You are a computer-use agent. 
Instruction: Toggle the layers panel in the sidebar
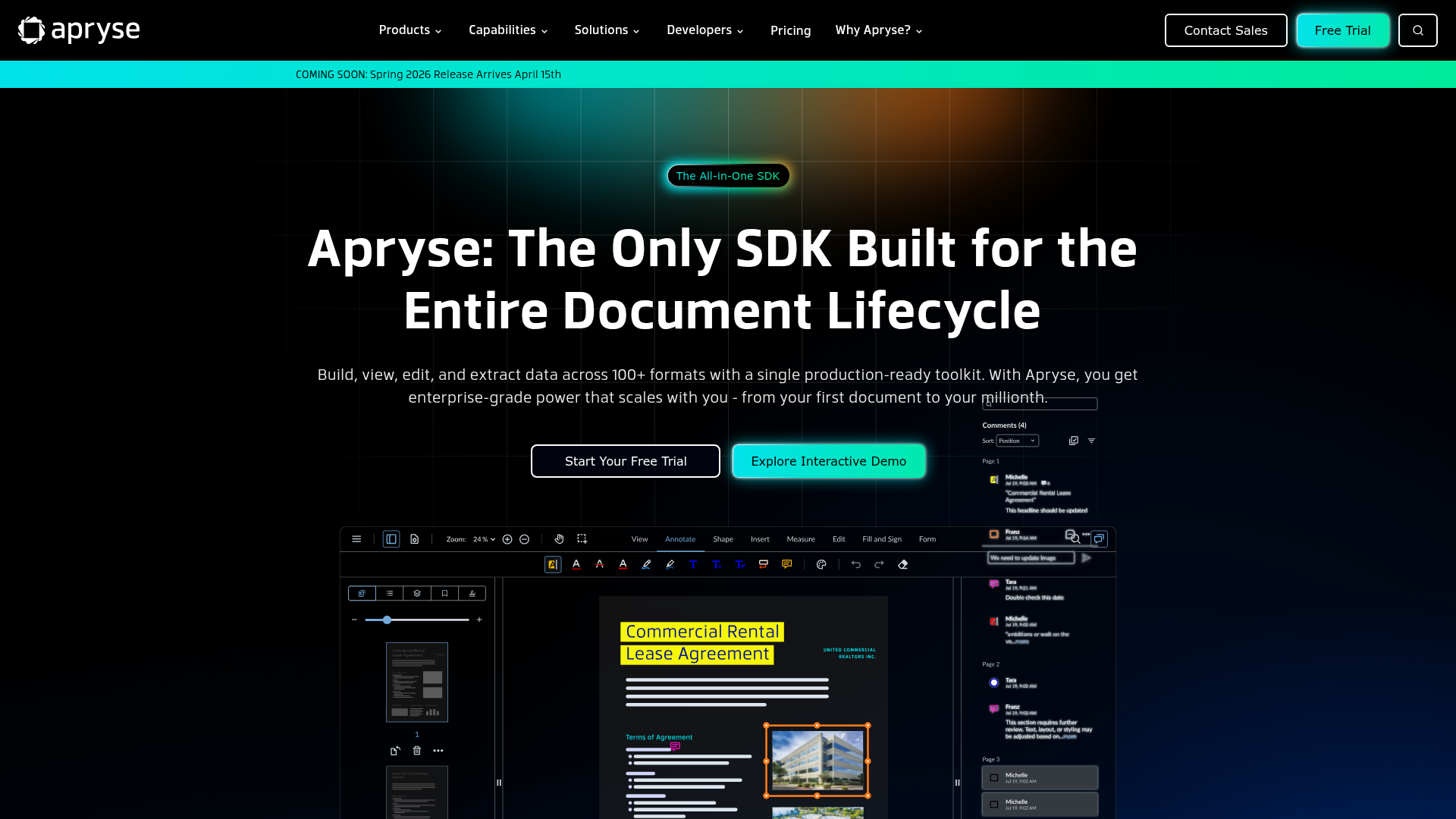417,593
